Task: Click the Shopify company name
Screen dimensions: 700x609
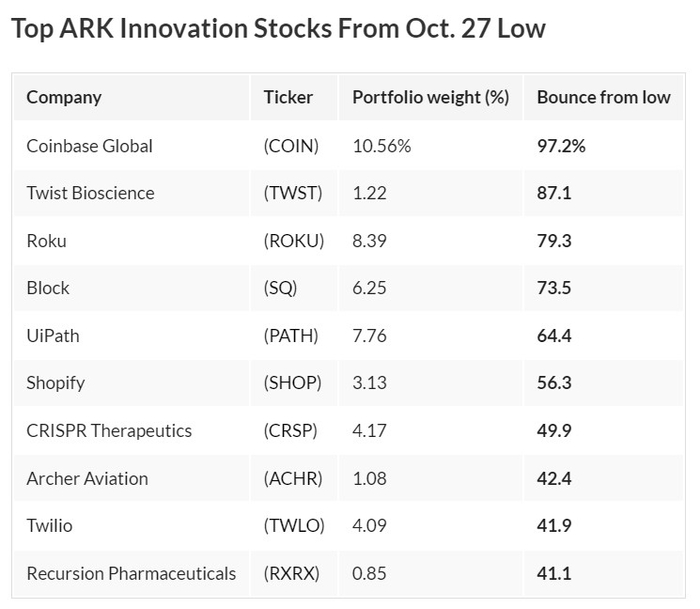Action: click(56, 383)
